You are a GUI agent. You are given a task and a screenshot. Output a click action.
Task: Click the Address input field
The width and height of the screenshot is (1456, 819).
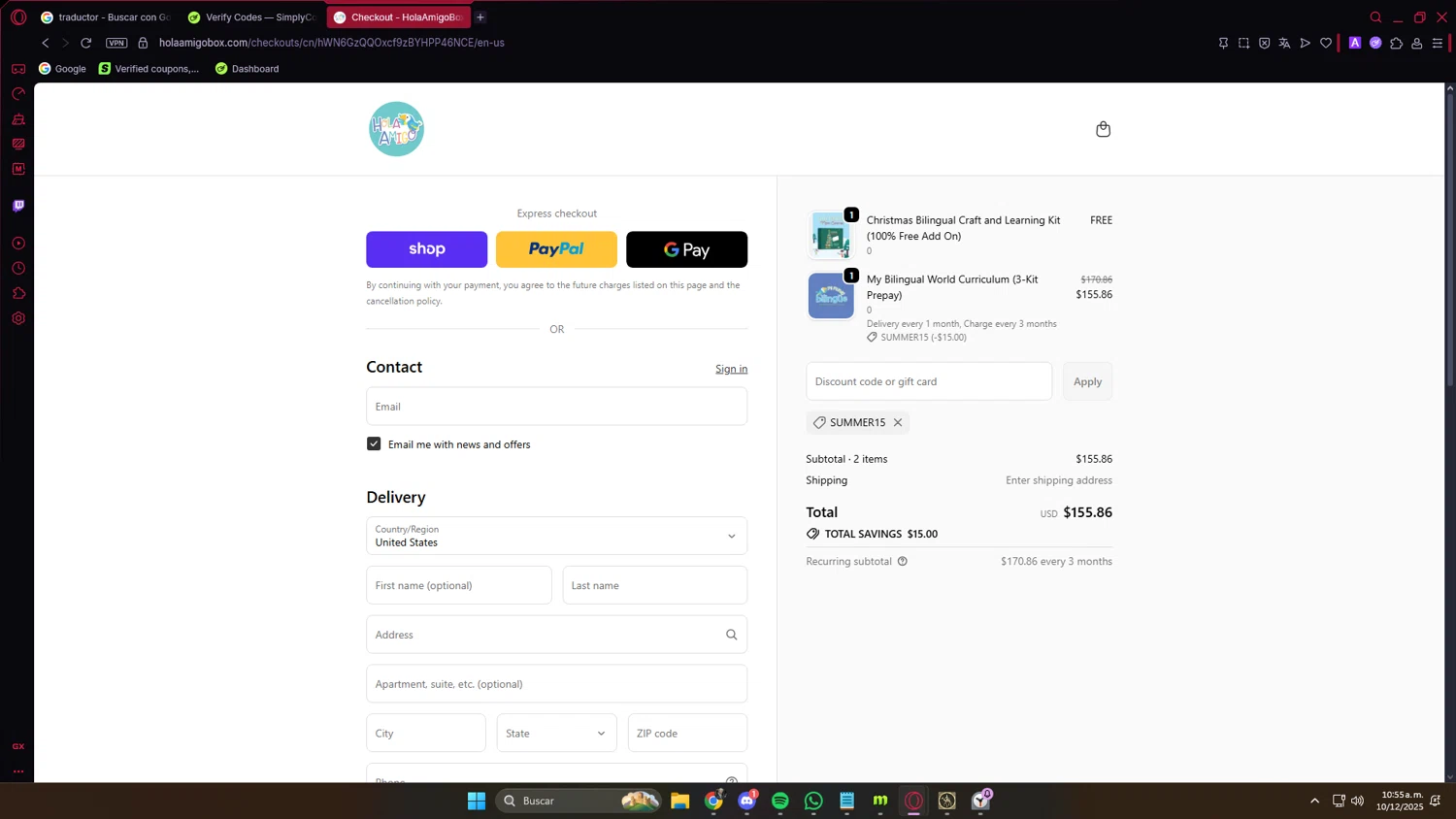(556, 635)
